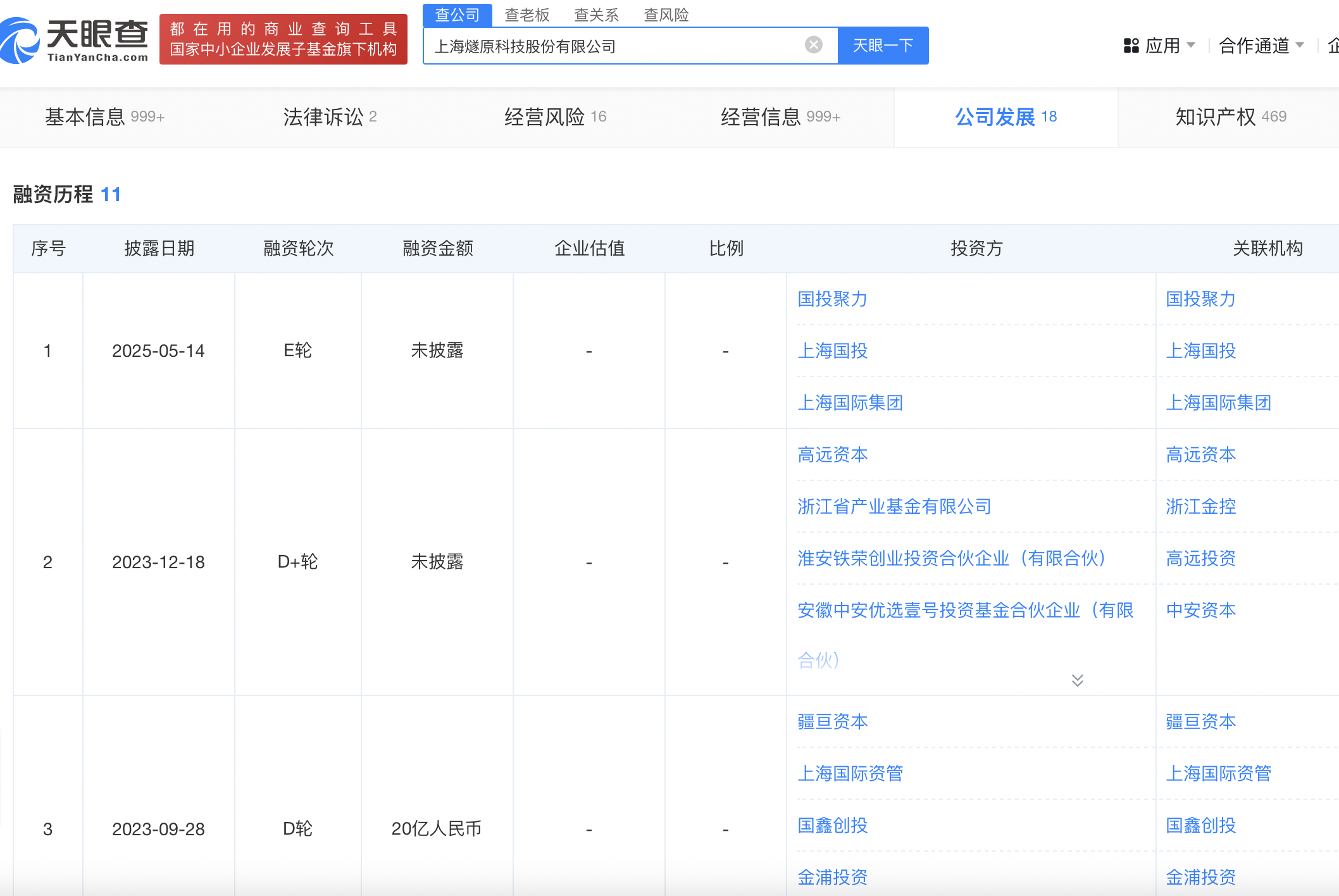This screenshot has height=896, width=1339.
Task: Open the TianYanCha logo homepage
Action: pyautogui.click(x=75, y=39)
